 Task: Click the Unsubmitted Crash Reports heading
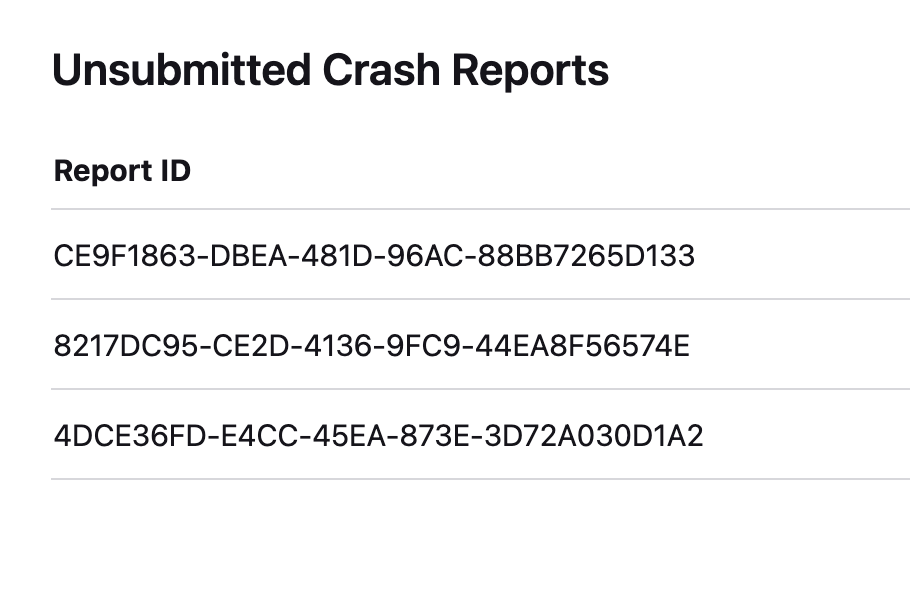point(330,70)
